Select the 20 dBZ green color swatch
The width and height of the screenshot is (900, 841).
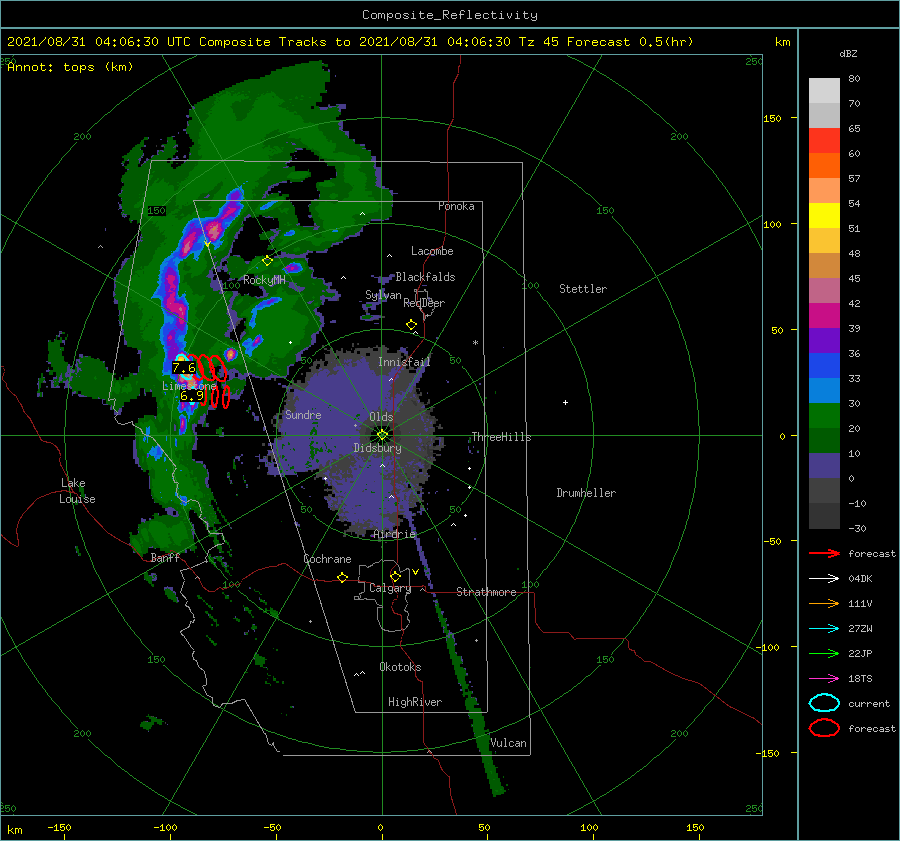click(x=824, y=415)
